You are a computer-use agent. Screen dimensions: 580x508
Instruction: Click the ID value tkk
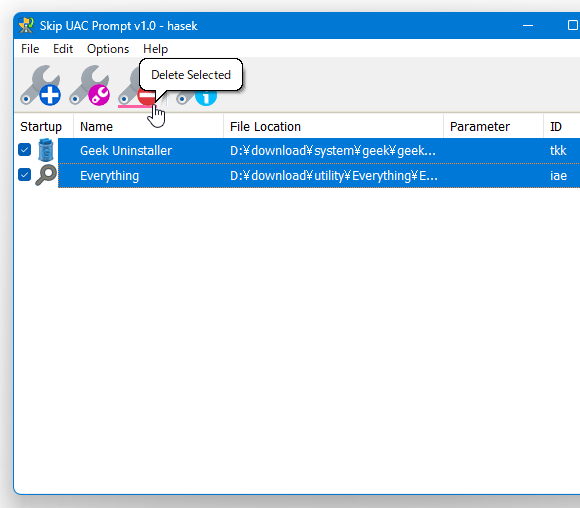click(558, 151)
